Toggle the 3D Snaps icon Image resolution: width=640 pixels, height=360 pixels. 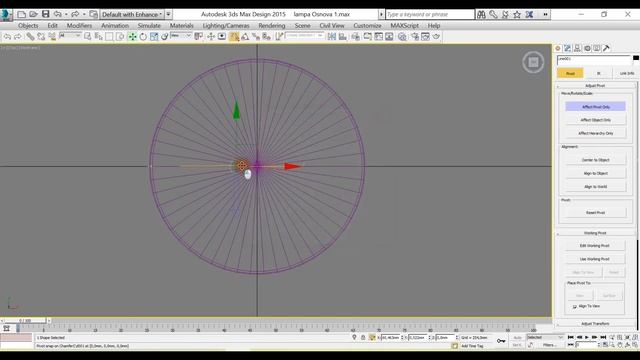[x=234, y=37]
